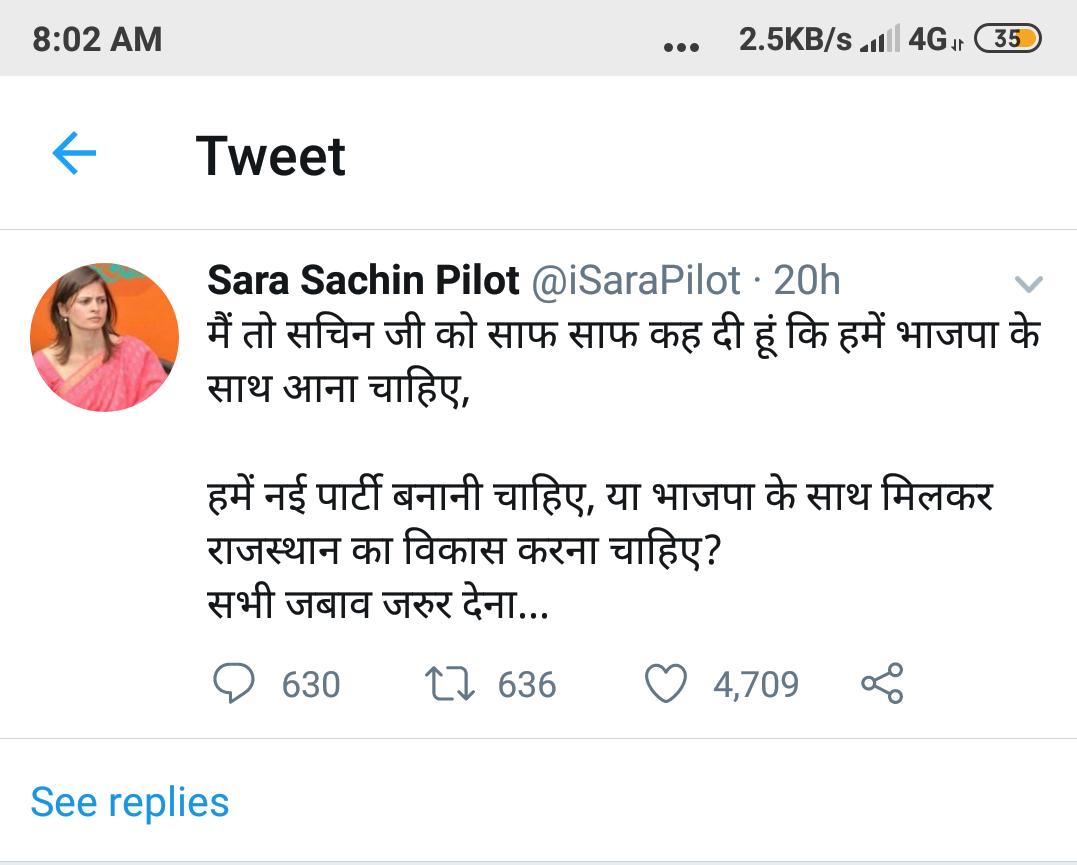Tap the 4,709 likes count
Image resolution: width=1077 pixels, height=865 pixels.
point(755,685)
